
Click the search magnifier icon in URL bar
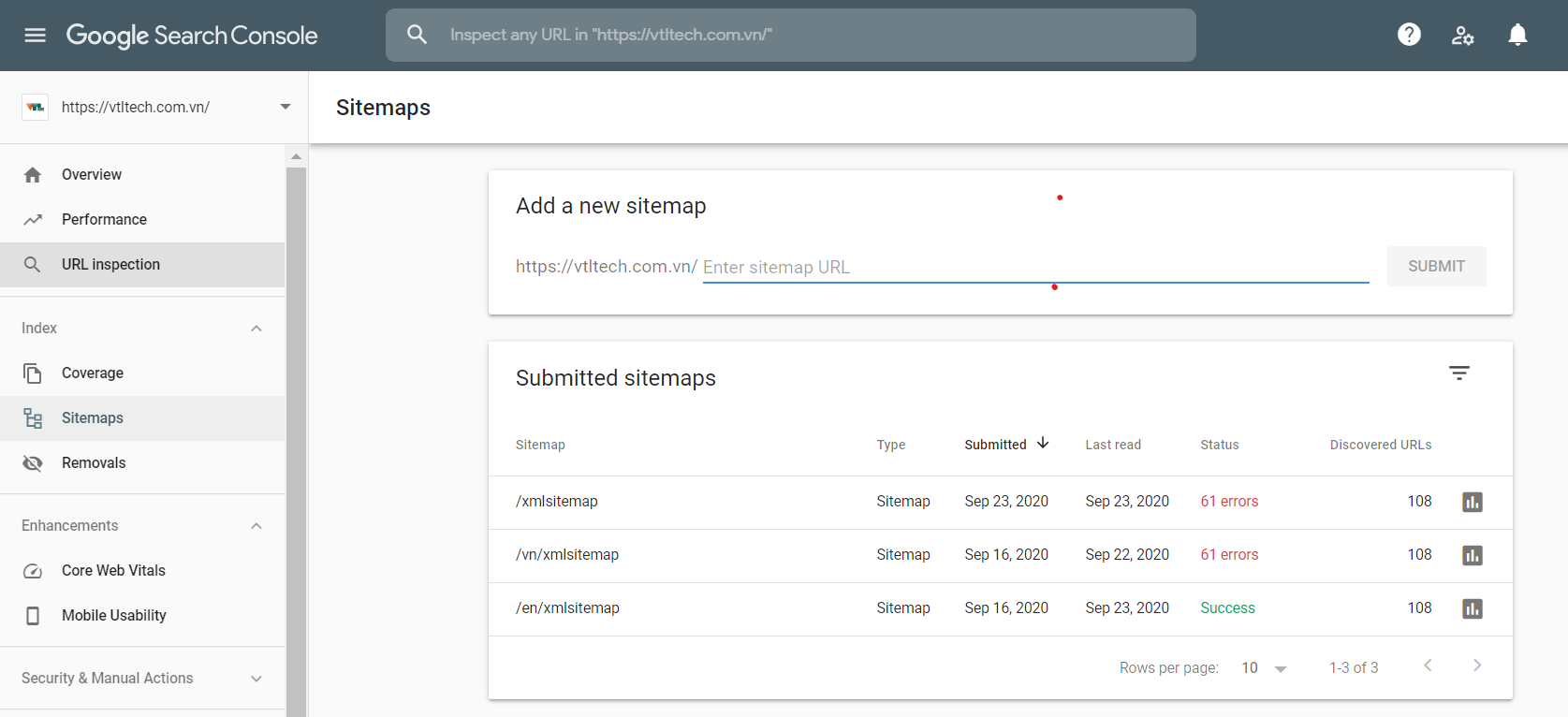click(x=417, y=35)
